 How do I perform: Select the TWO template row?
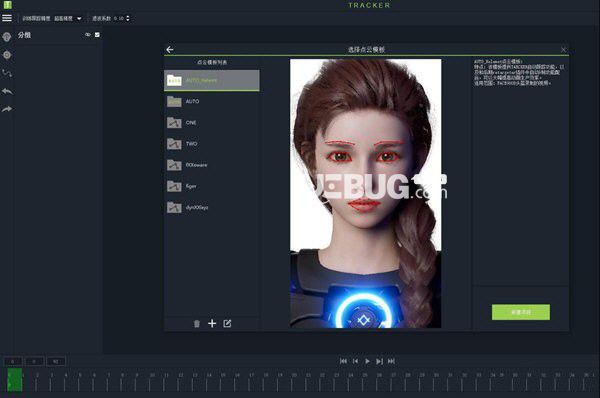pos(212,144)
